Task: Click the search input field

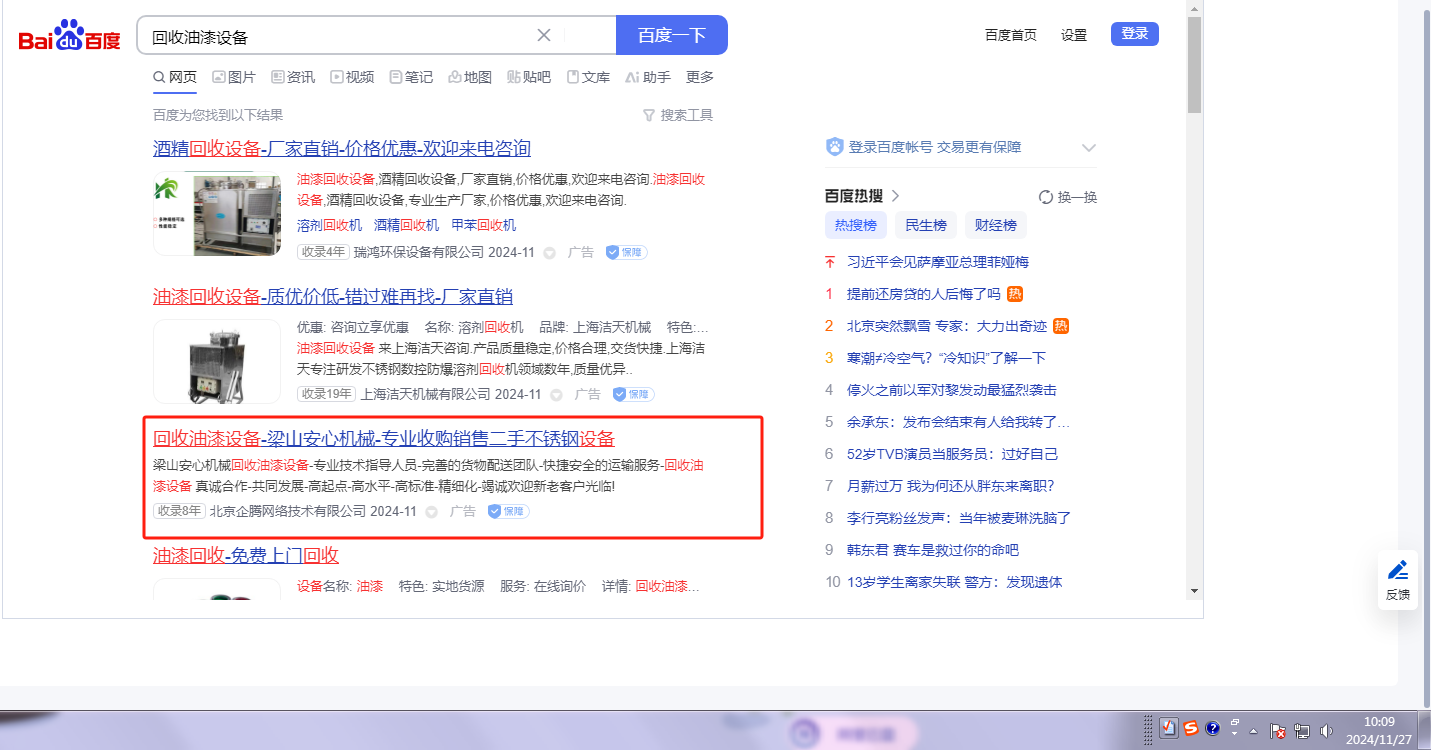Action: (x=340, y=36)
